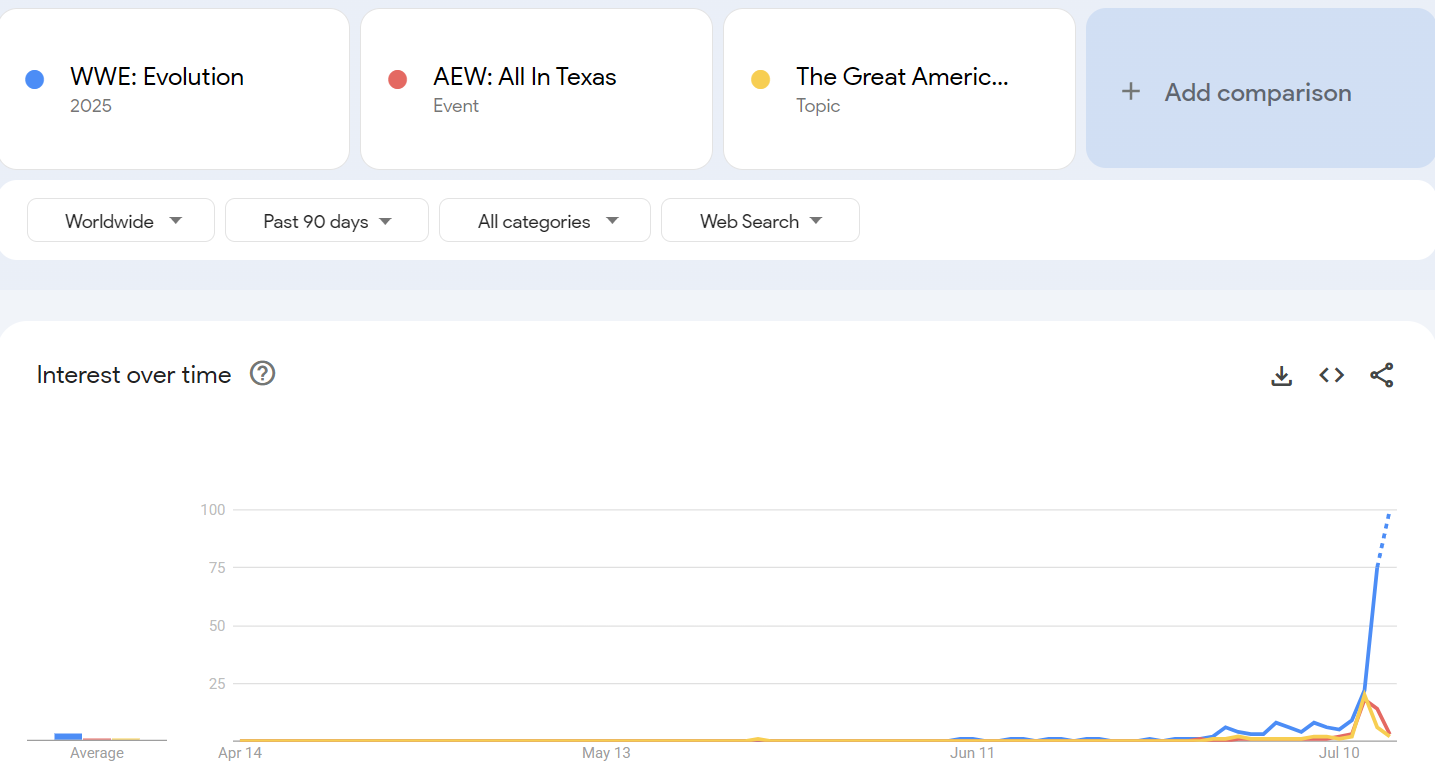This screenshot has height=776, width=1435.
Task: Edit the AEW: All In Texas term
Action: [524, 77]
